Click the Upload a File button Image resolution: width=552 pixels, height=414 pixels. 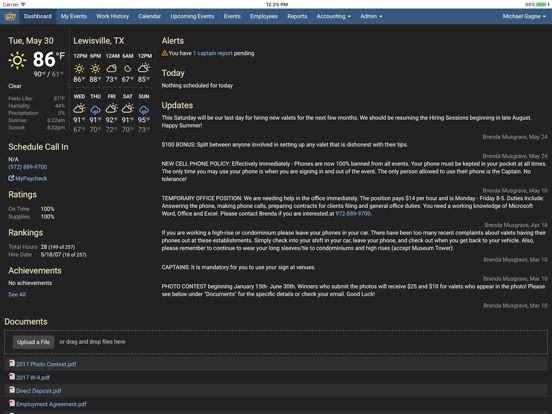pos(33,342)
